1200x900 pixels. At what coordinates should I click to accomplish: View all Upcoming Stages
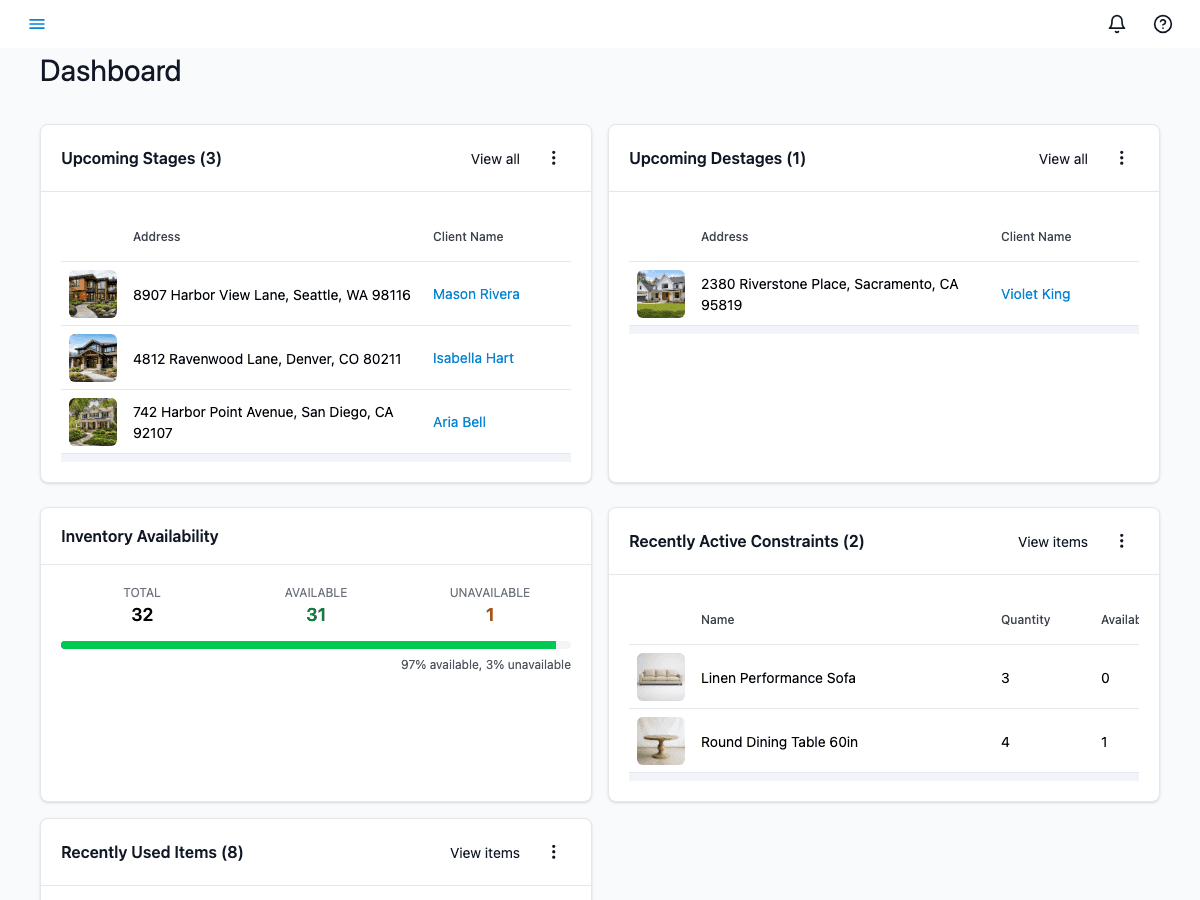(495, 158)
